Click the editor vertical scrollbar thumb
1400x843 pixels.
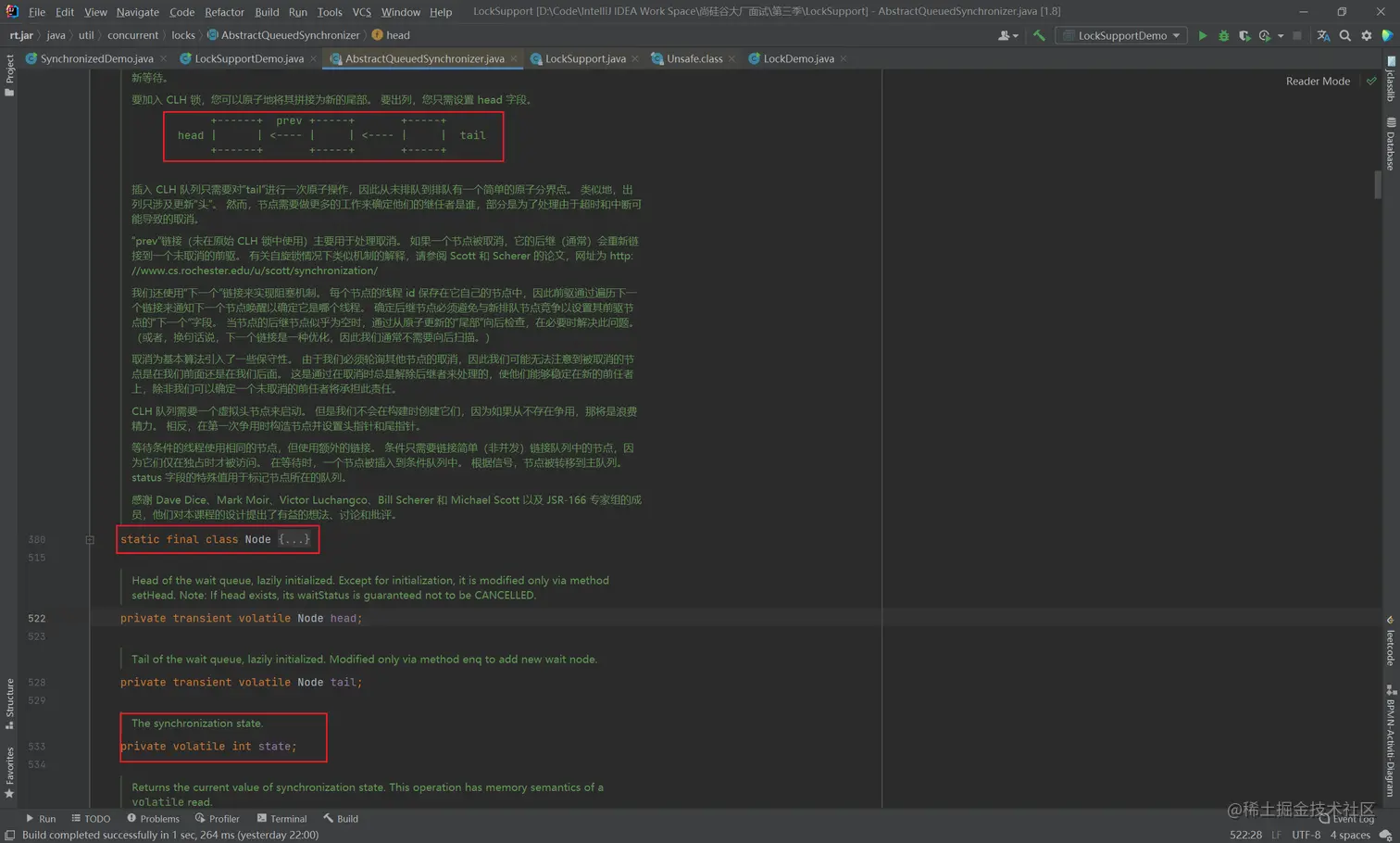[1378, 184]
